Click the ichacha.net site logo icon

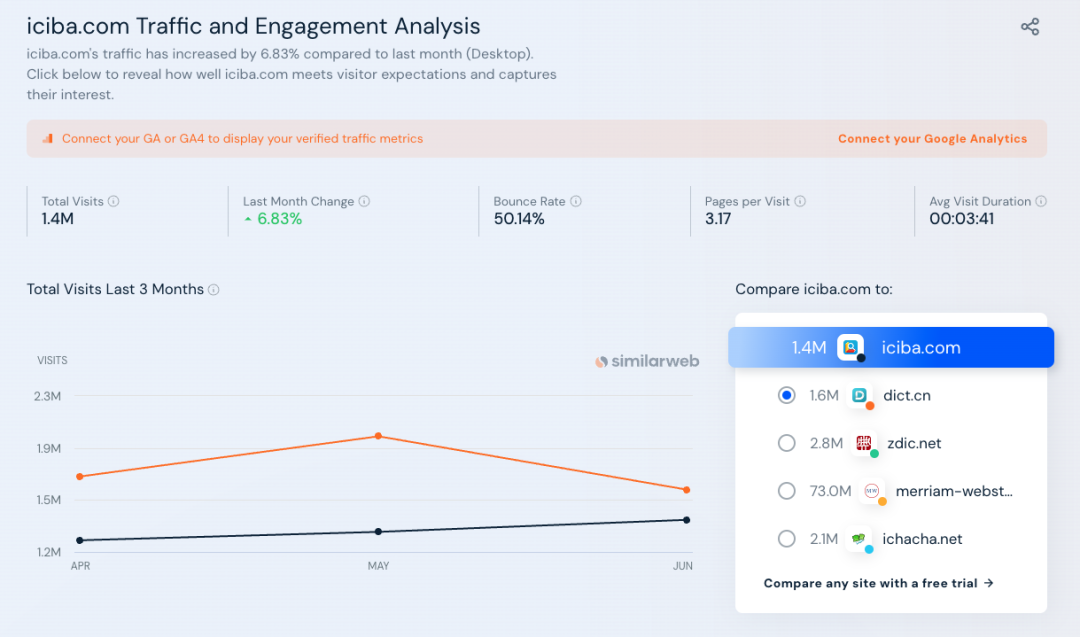[x=858, y=539]
